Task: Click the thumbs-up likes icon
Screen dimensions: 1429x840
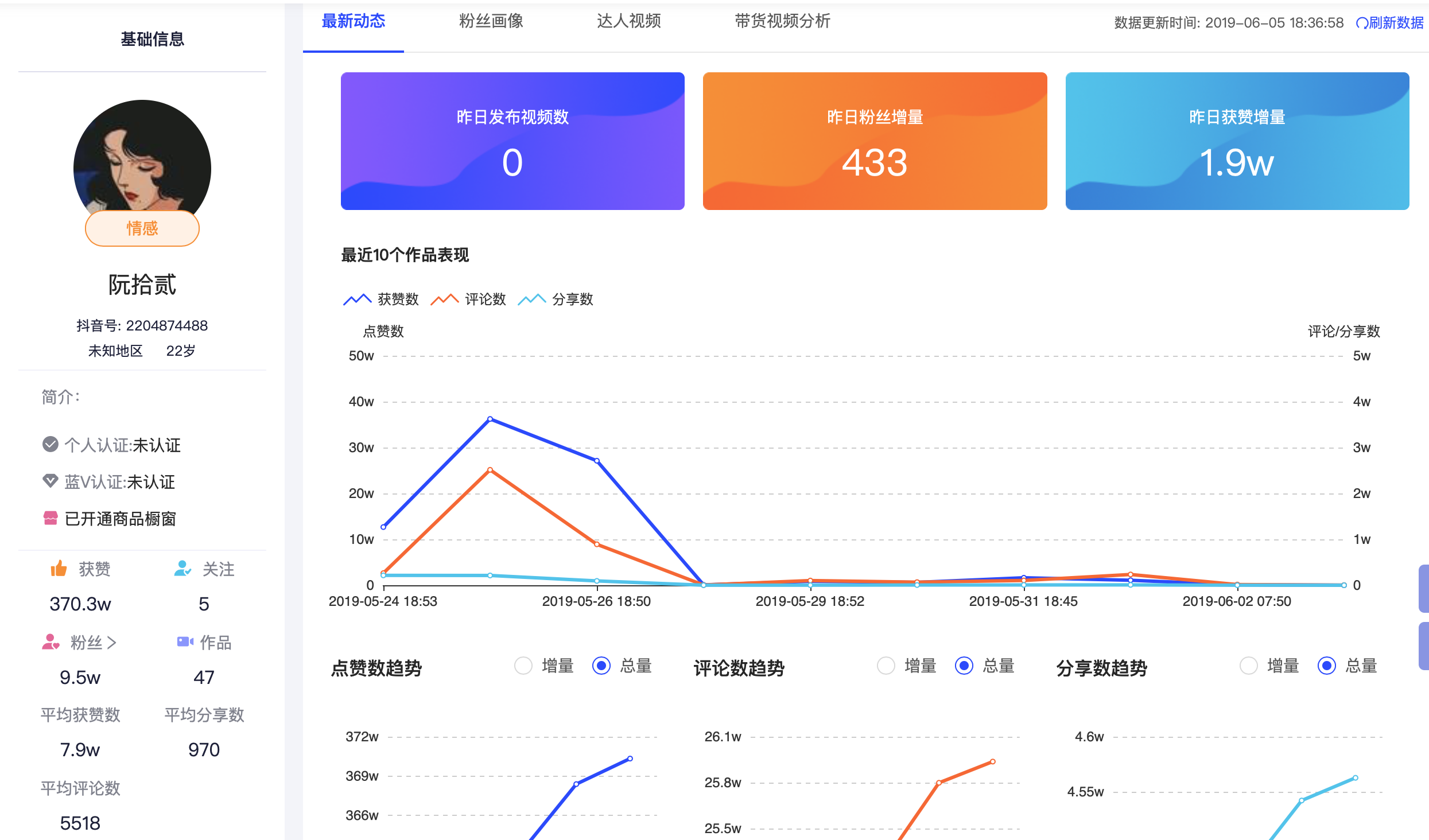Action: tap(59, 569)
